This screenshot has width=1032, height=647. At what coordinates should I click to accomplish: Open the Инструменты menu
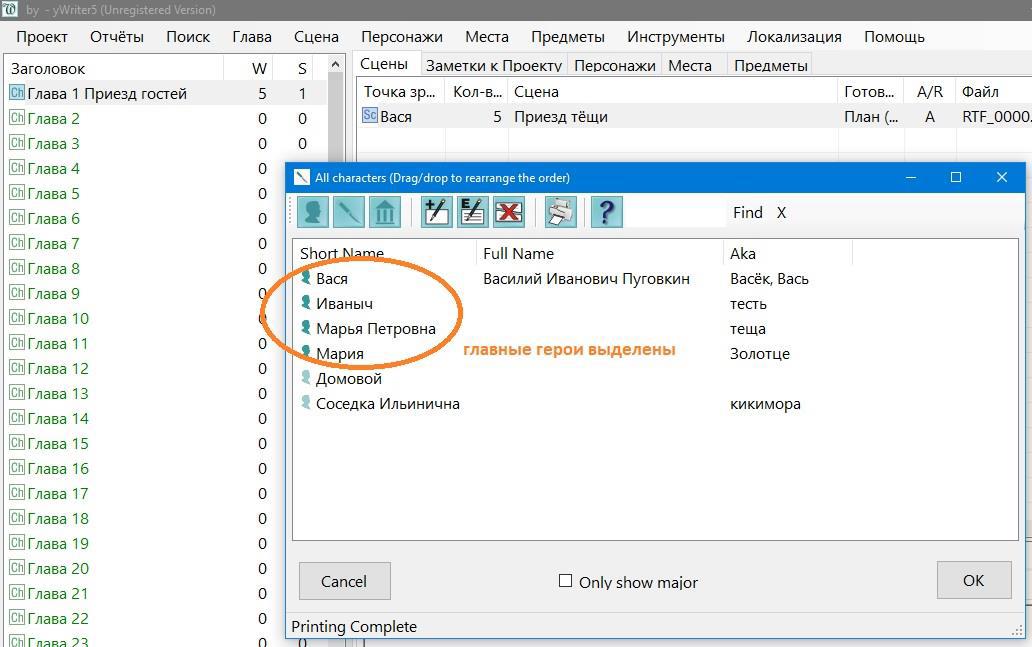675,37
